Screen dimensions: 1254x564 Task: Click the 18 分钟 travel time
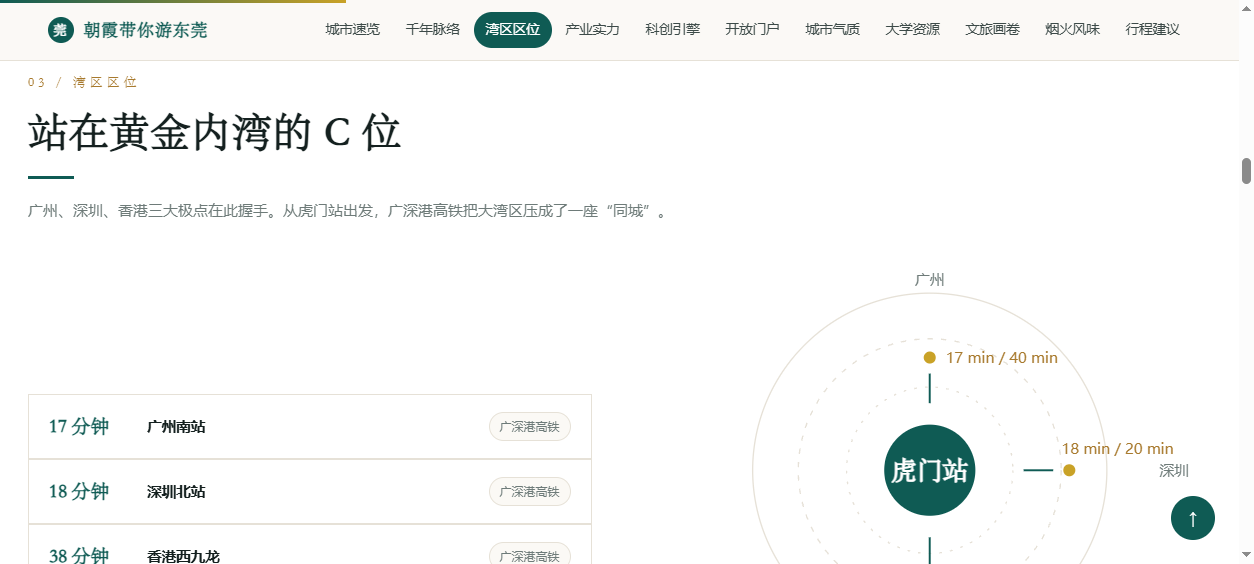[x=79, y=492]
